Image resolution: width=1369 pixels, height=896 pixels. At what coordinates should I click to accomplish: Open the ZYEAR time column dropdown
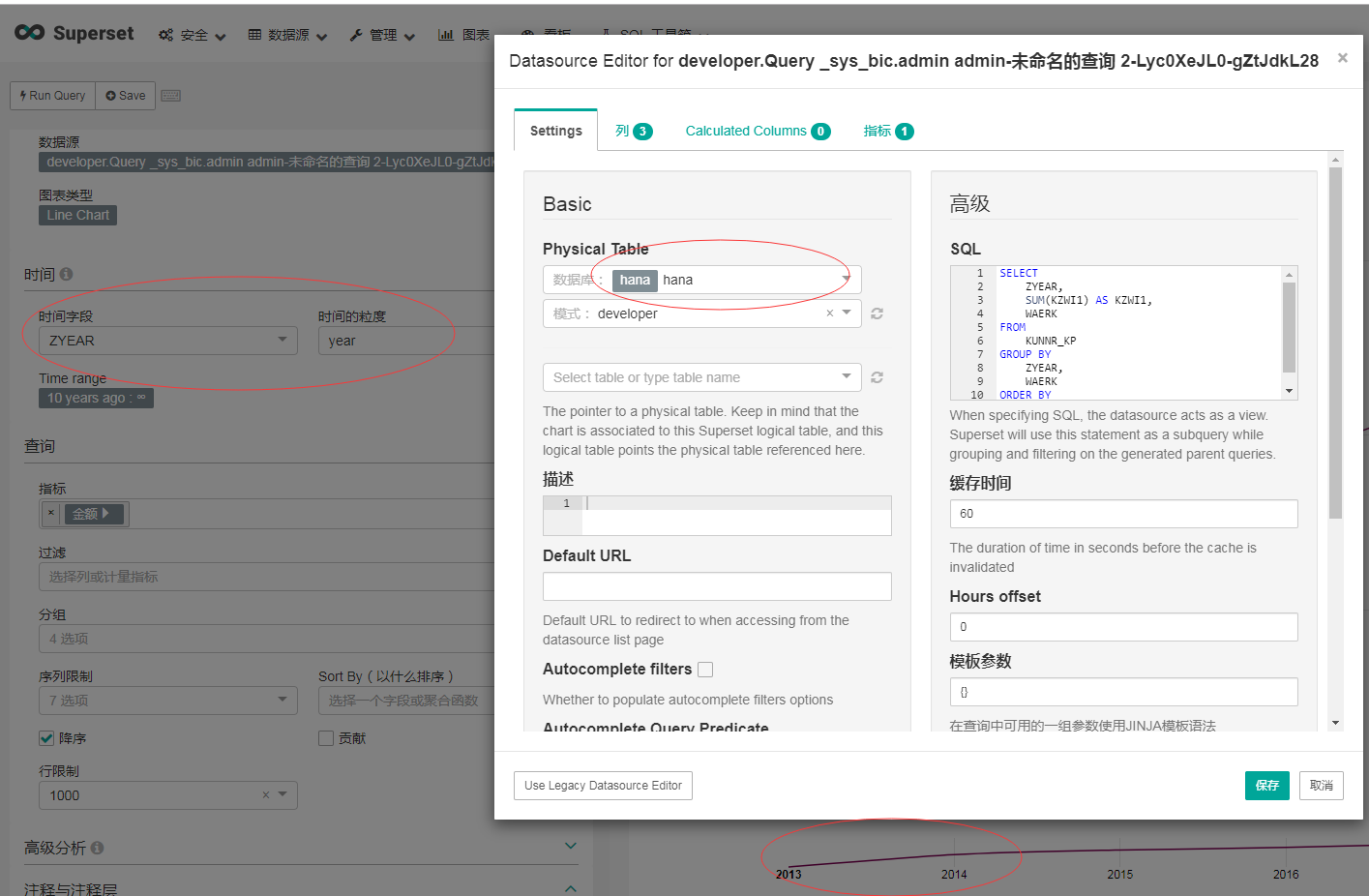(168, 341)
